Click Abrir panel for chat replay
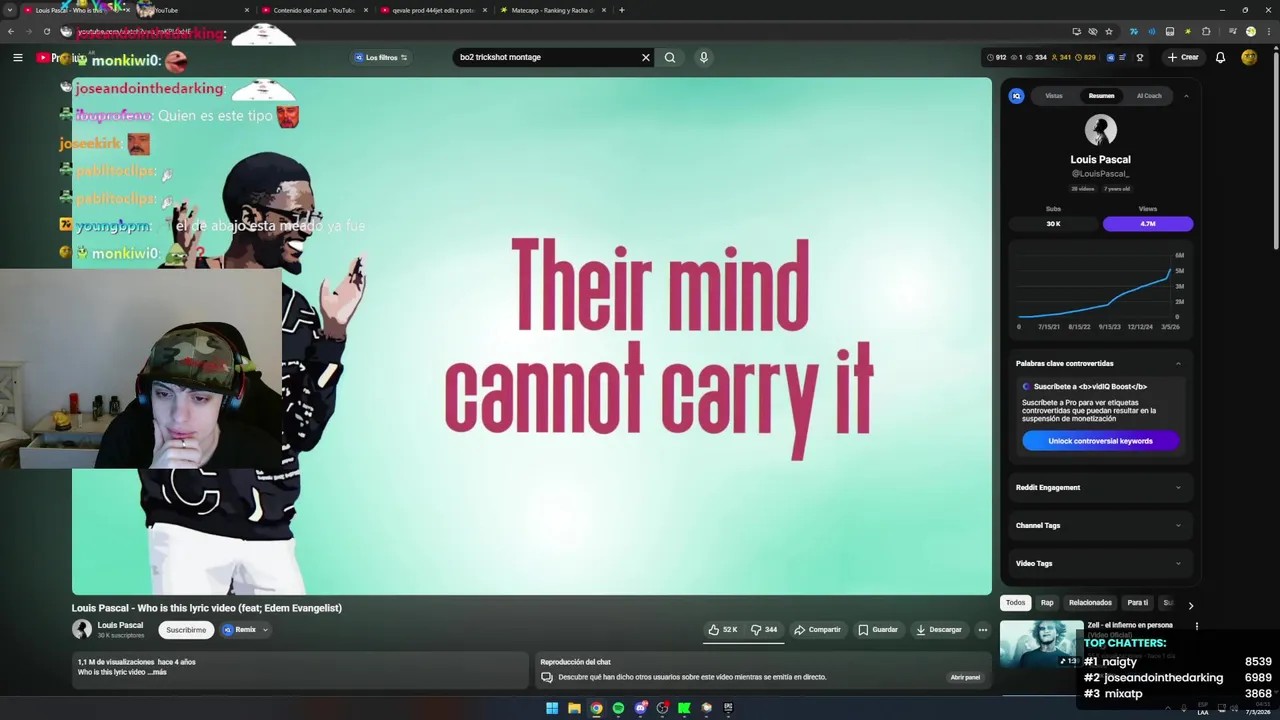This screenshot has width=1280, height=720. [x=965, y=677]
